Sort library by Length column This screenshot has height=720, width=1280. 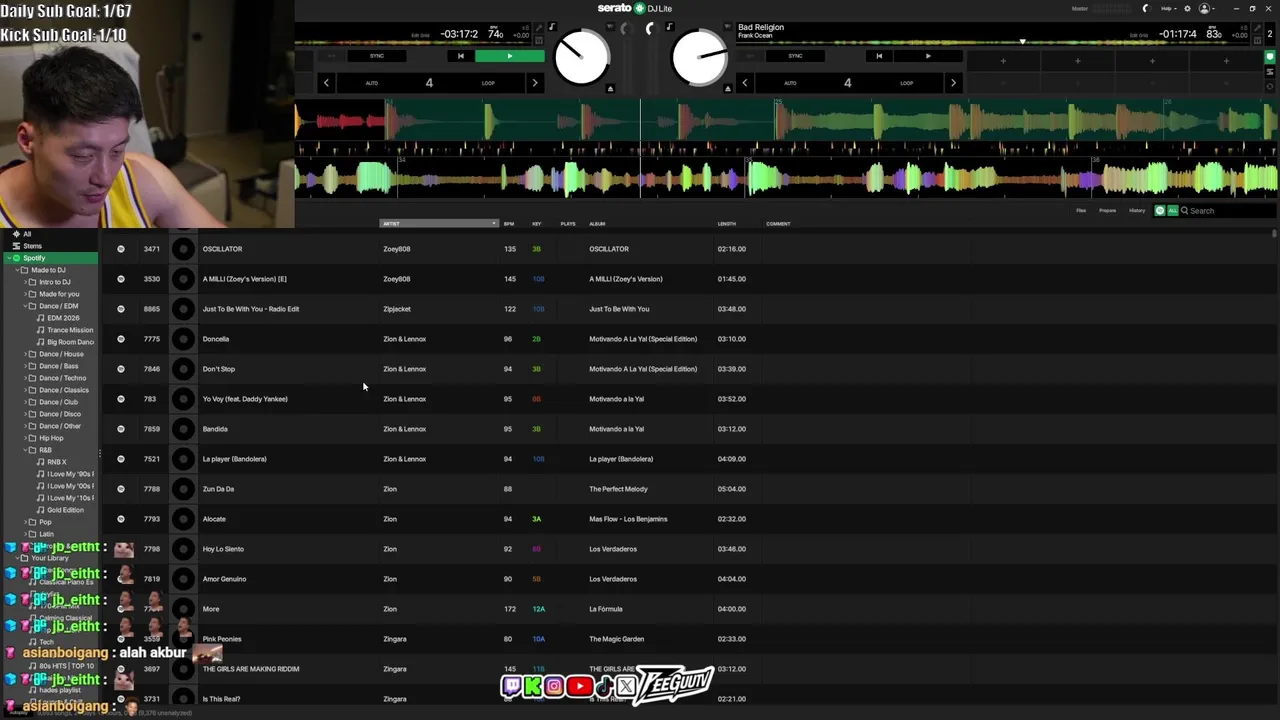(x=727, y=224)
